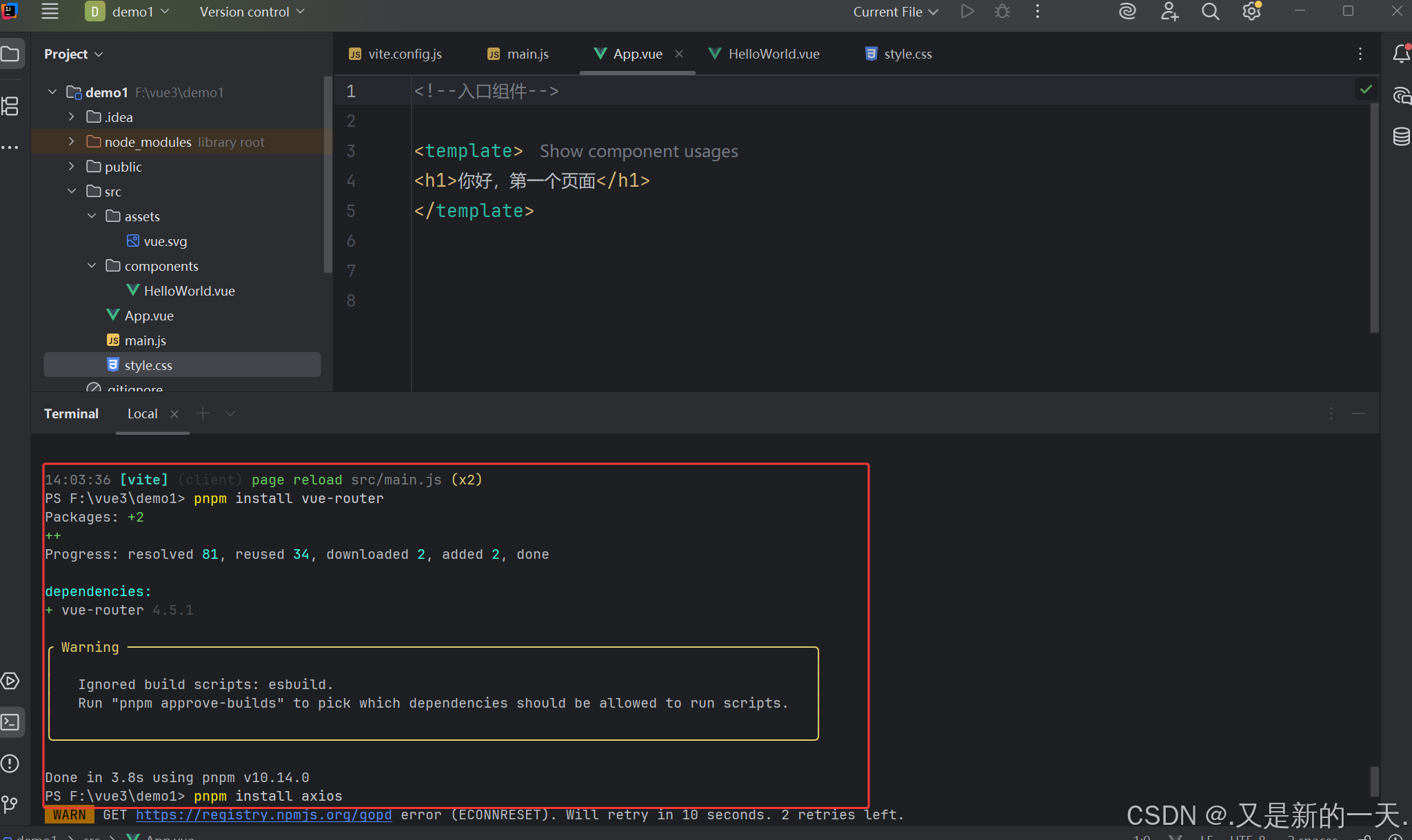Open IDE settings gear icon

[x=1251, y=12]
